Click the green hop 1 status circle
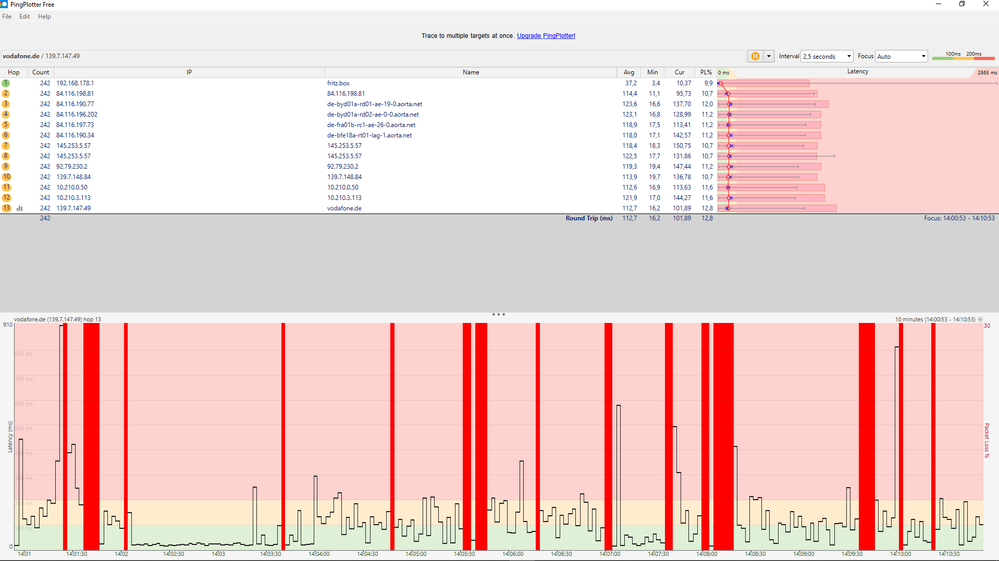The height and width of the screenshot is (561, 999). (6, 83)
